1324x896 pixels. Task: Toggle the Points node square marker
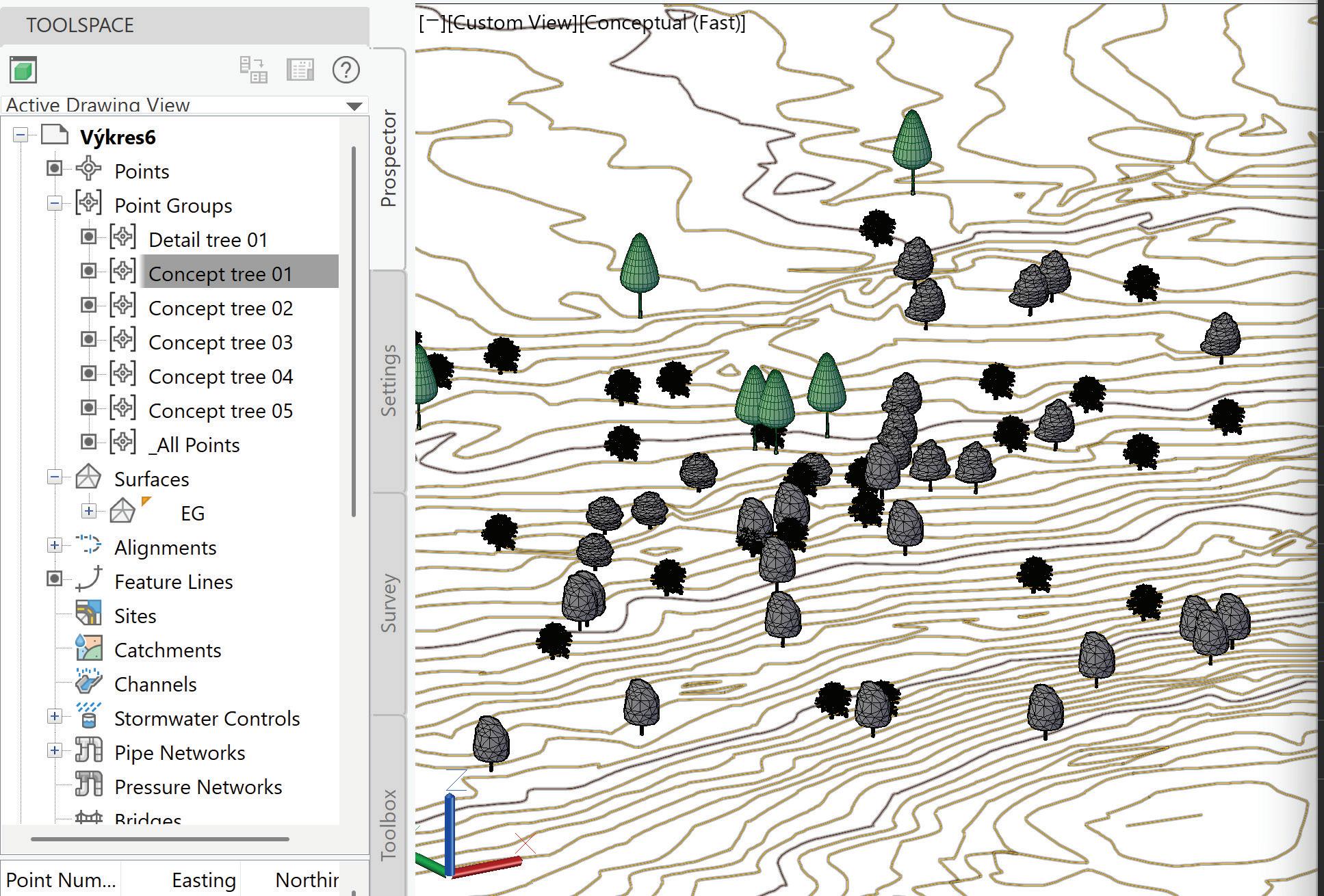point(55,168)
